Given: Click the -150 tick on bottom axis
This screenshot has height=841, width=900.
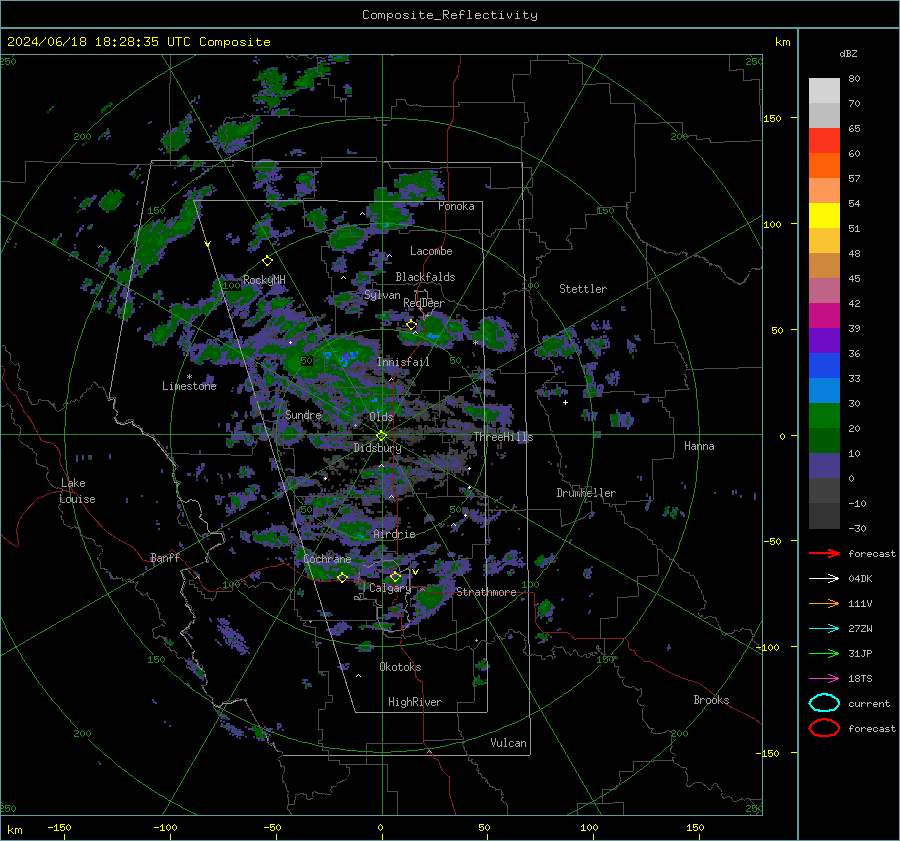Looking at the screenshot, I should (60, 827).
